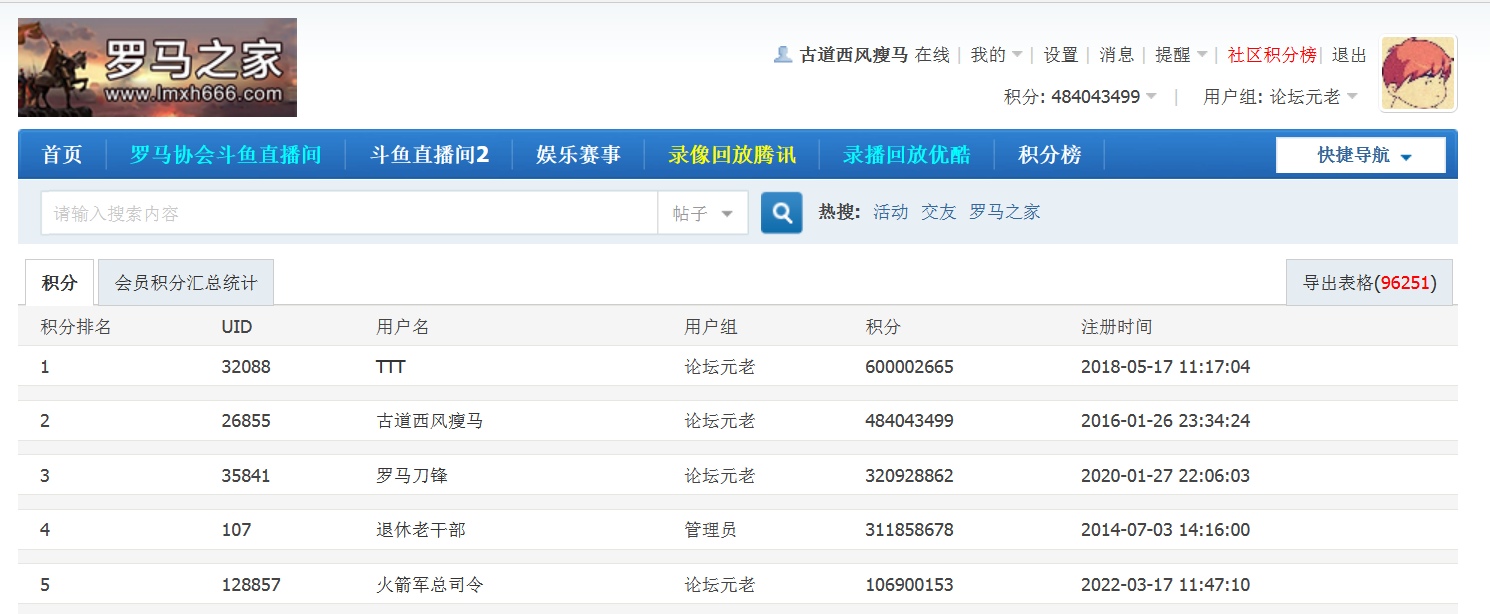Click the 导出表格 export link
The height and width of the screenshot is (614, 1490).
1369,282
